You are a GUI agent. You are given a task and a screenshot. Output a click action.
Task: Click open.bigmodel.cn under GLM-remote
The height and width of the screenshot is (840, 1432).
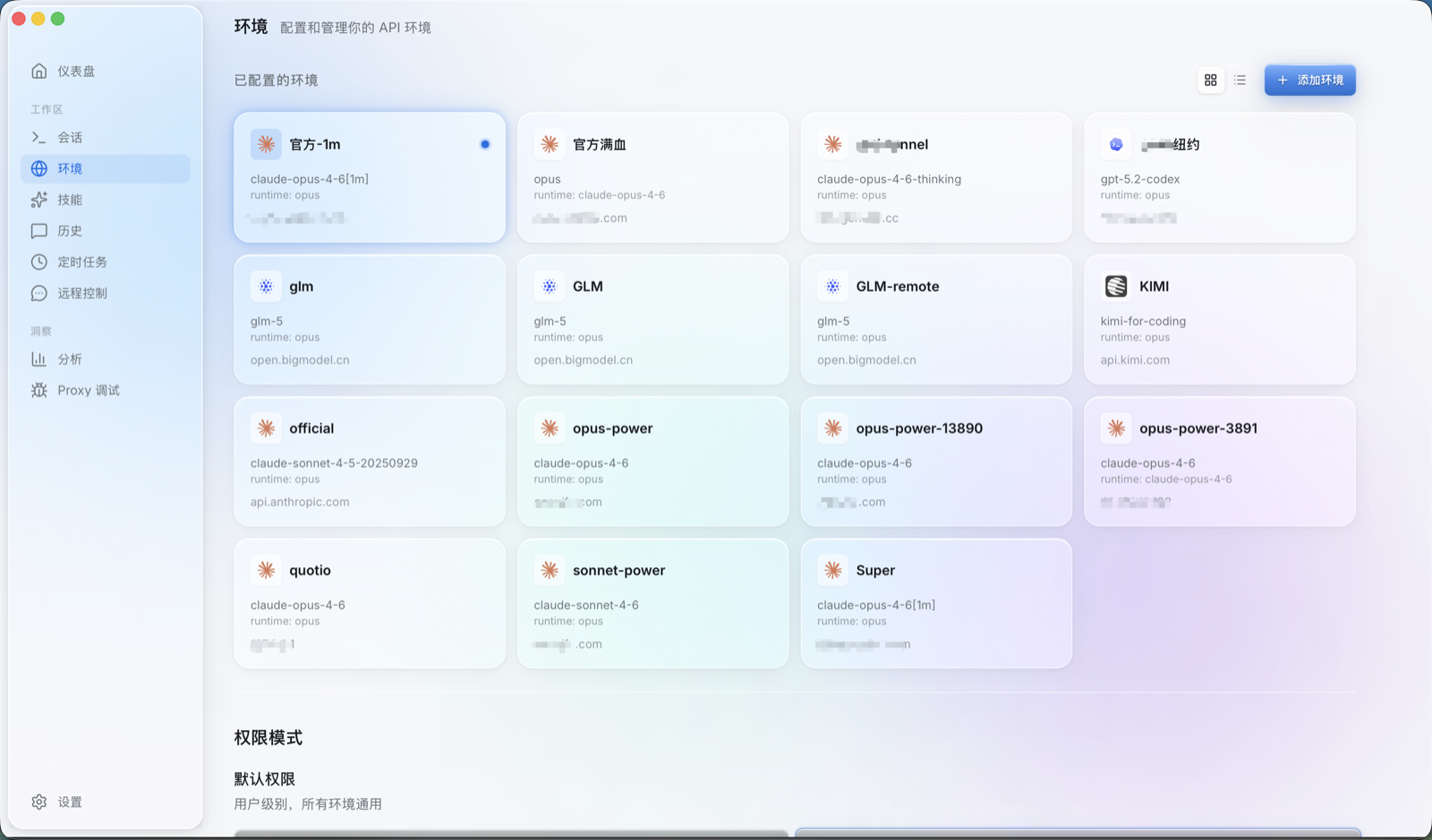coord(866,360)
